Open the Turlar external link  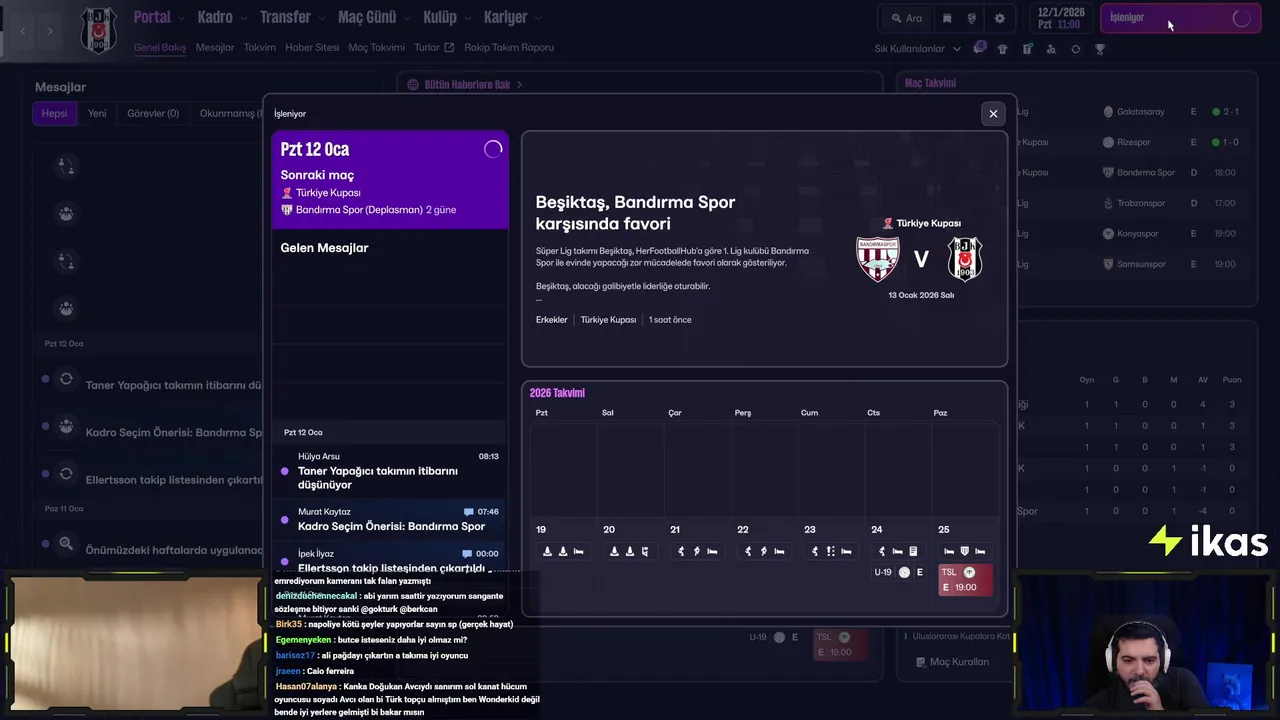[x=434, y=47]
